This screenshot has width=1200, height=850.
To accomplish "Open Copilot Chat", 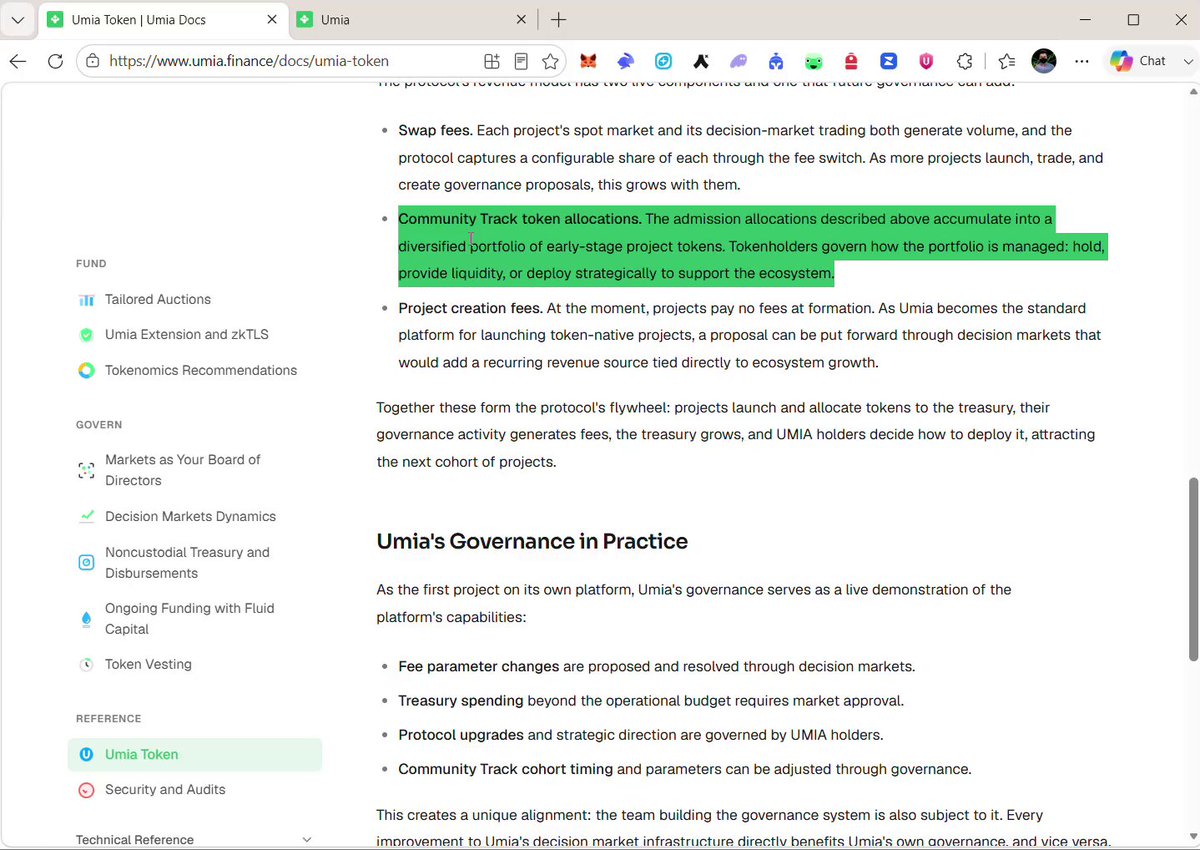I will pyautogui.click(x=1139, y=61).
